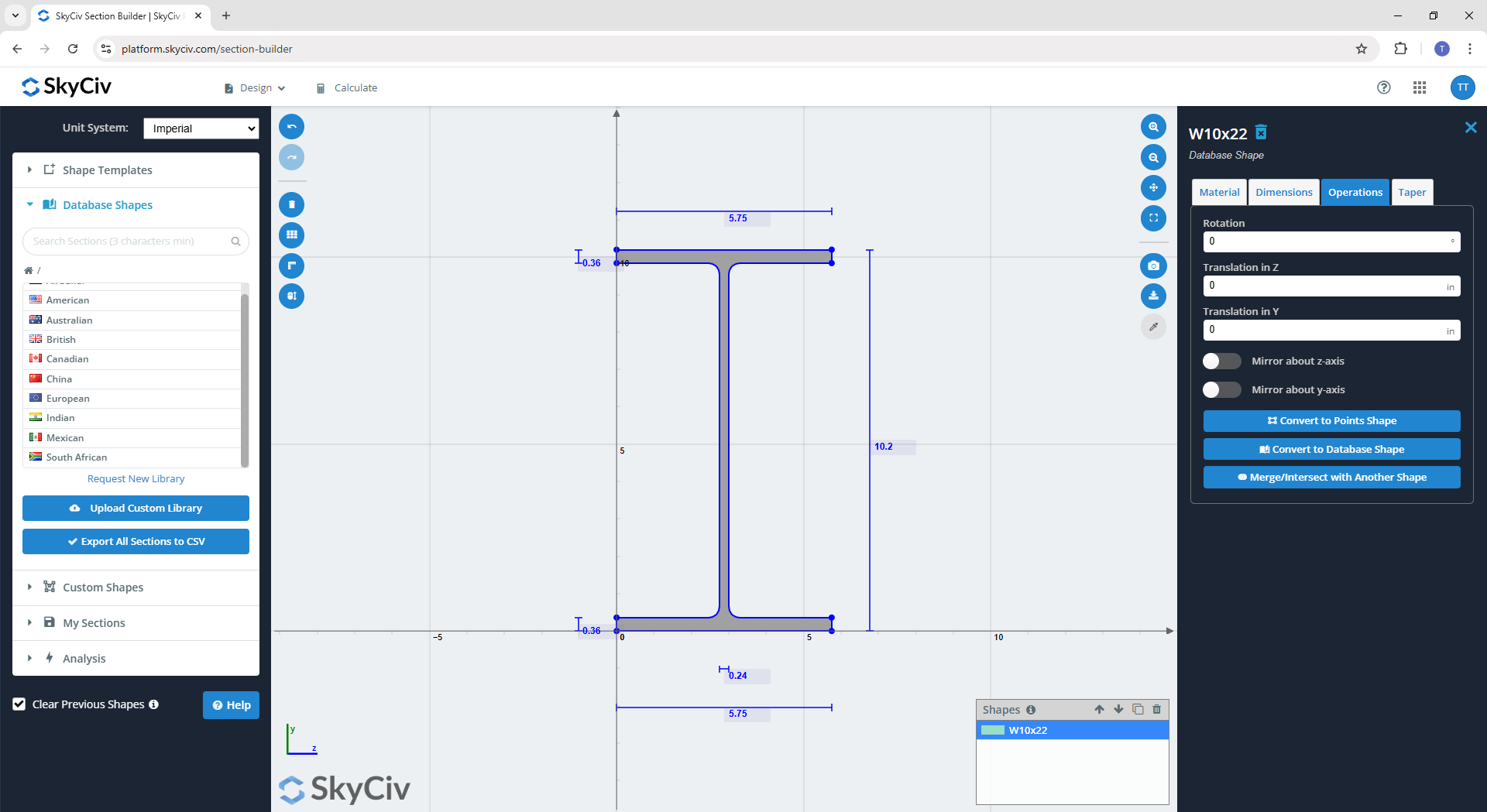Click Convert to Points Shape
1487x812 pixels.
point(1331,420)
